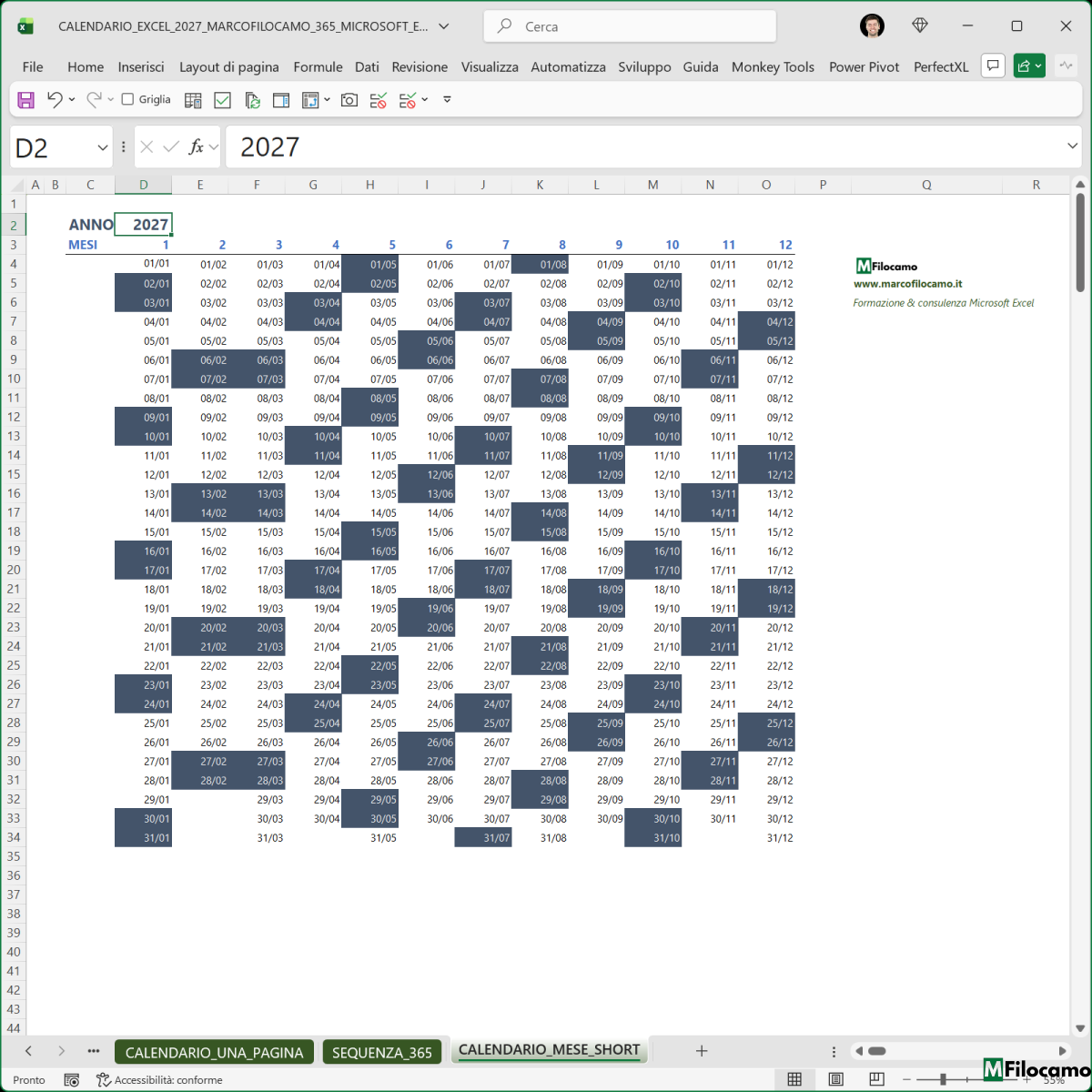Open the Name Box dropdown arrow
This screenshot has width=1092, height=1092.
[x=102, y=147]
